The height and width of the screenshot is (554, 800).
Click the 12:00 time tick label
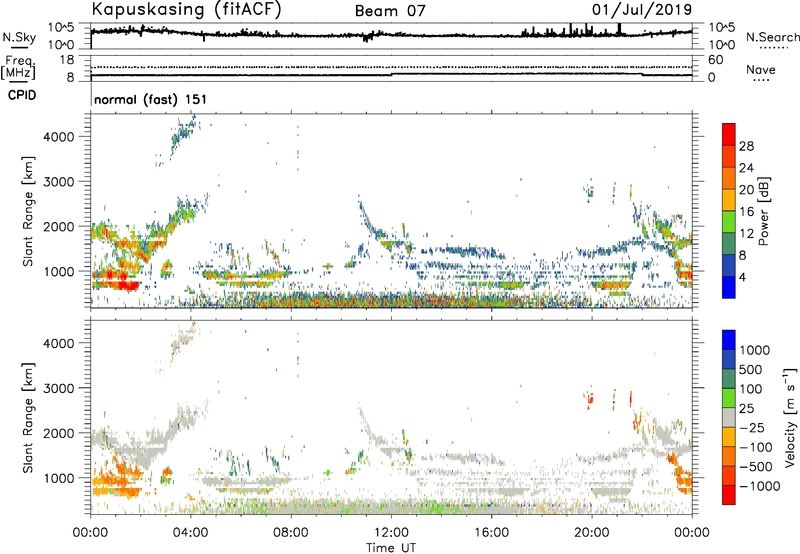pyautogui.click(x=391, y=533)
